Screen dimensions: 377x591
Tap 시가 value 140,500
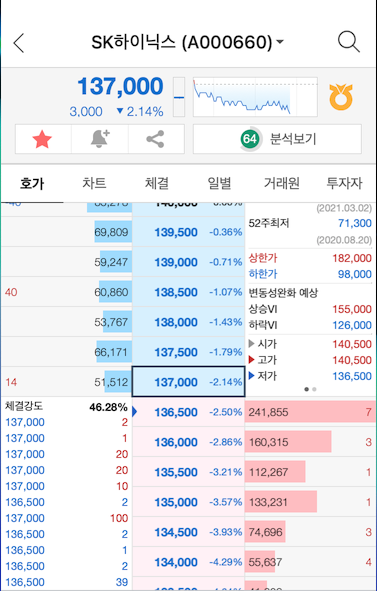pyautogui.click(x=352, y=344)
